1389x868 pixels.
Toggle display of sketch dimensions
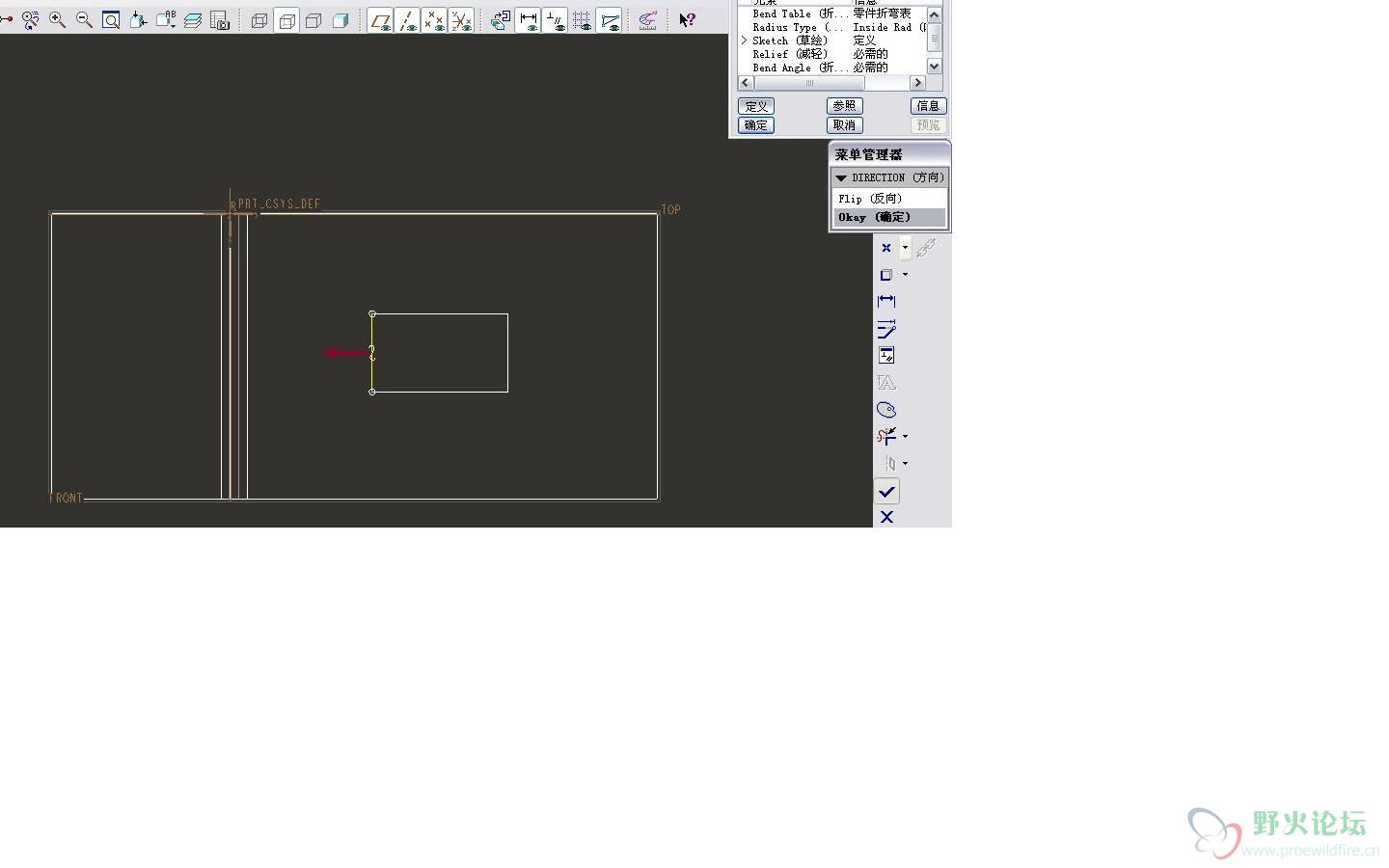point(528,20)
